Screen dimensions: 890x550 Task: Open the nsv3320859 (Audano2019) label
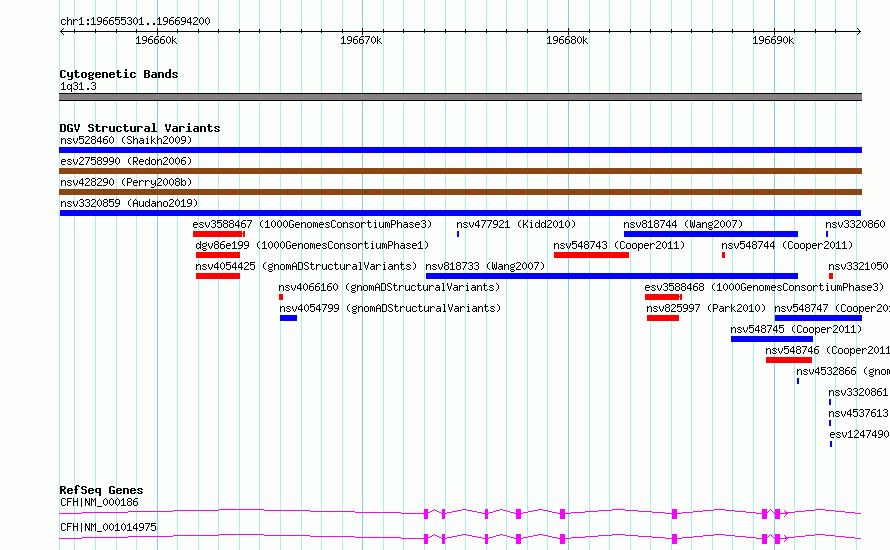coord(129,203)
